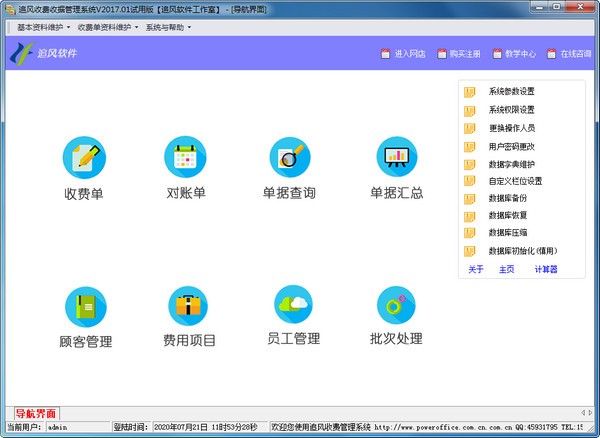Click the 进入网店 toolbar button
Image resolution: width=600 pixels, height=438 pixels.
pos(404,54)
